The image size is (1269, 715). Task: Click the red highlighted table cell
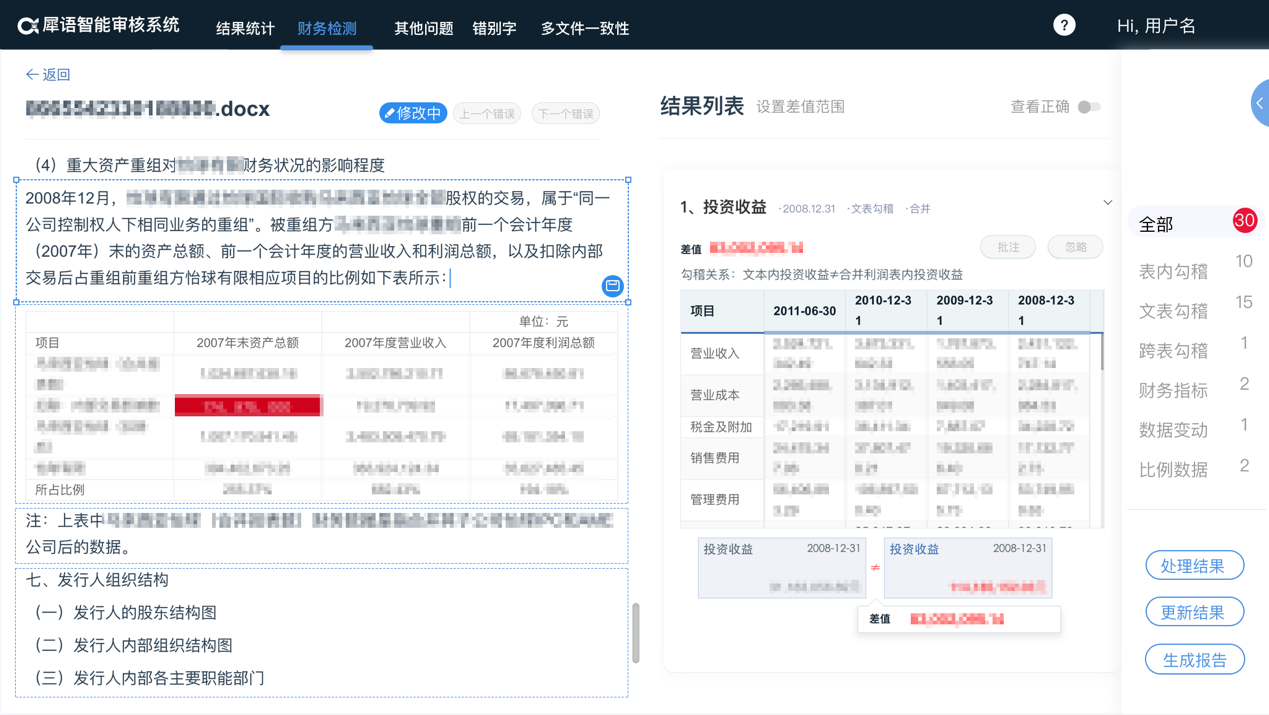tap(248, 405)
